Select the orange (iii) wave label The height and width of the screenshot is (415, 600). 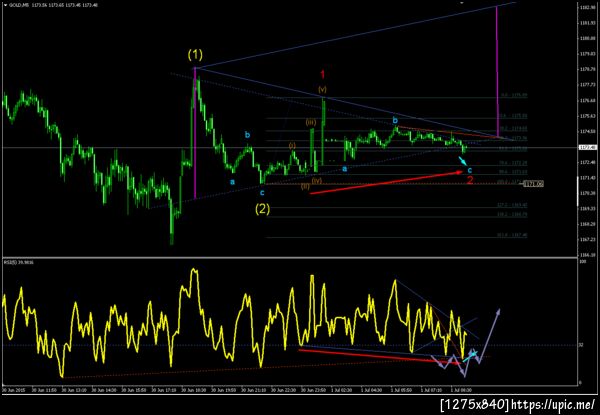pyautogui.click(x=311, y=123)
